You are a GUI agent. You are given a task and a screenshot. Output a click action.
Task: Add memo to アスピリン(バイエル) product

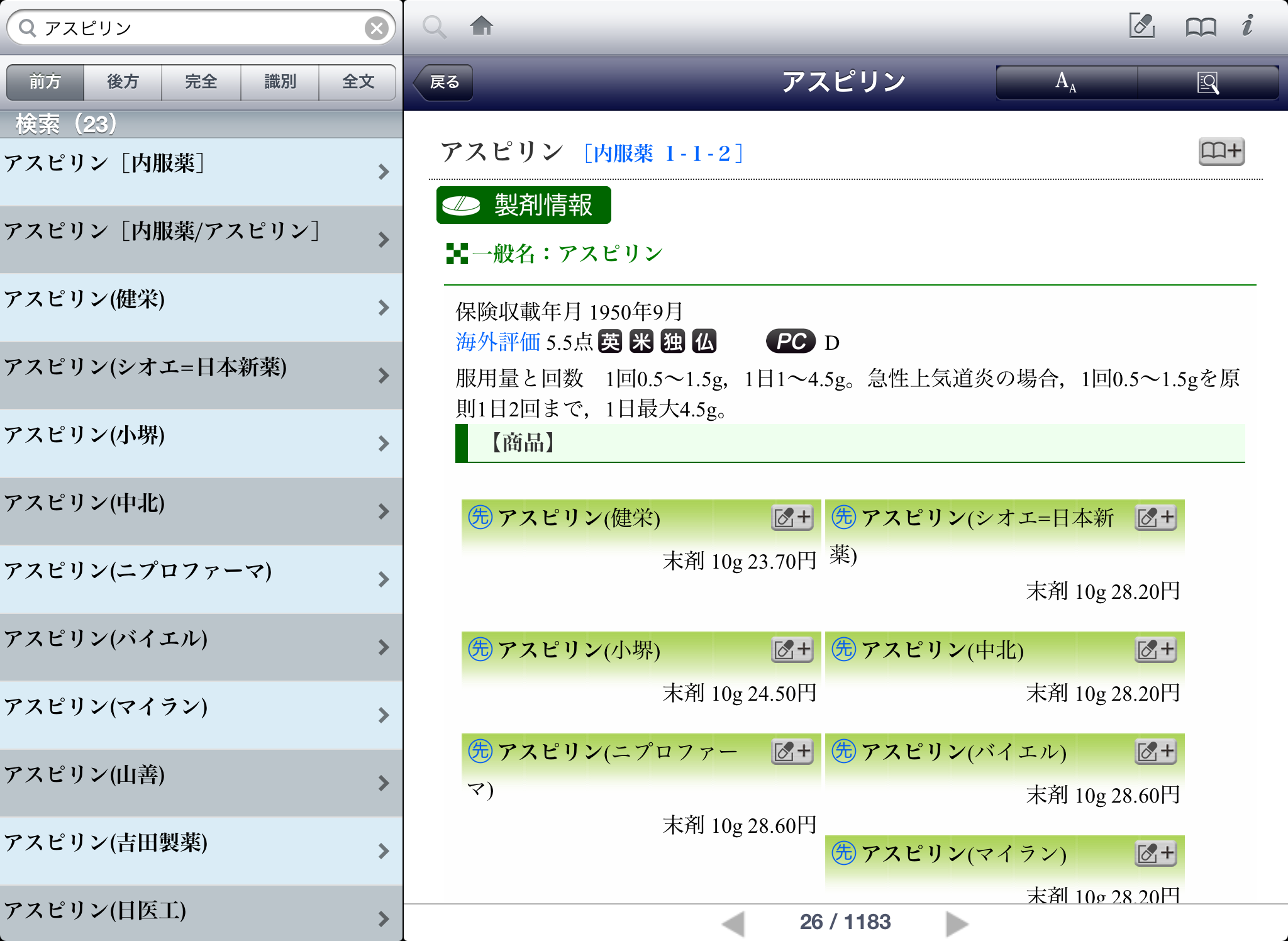click(1155, 751)
